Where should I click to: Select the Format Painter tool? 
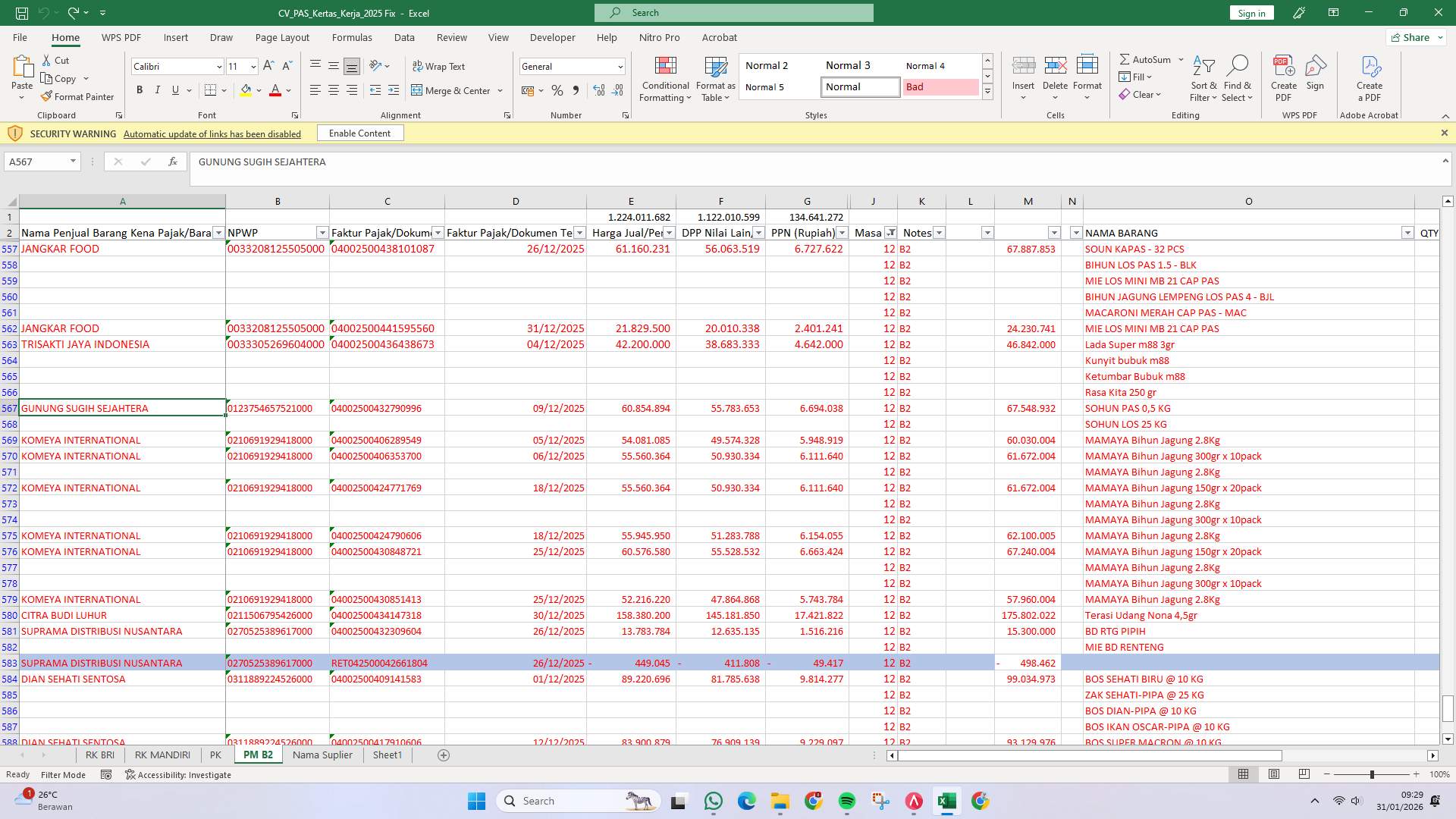tap(78, 96)
